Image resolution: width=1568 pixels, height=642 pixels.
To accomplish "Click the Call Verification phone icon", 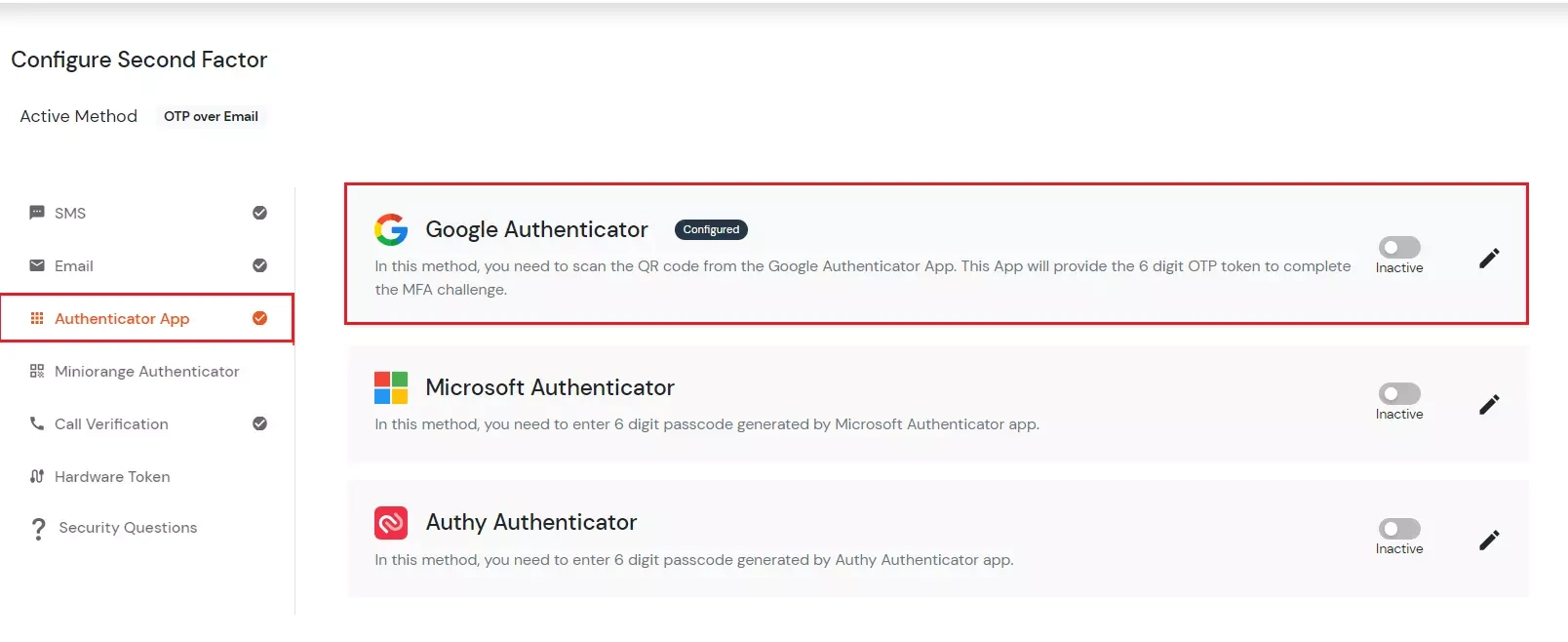I will (x=36, y=423).
